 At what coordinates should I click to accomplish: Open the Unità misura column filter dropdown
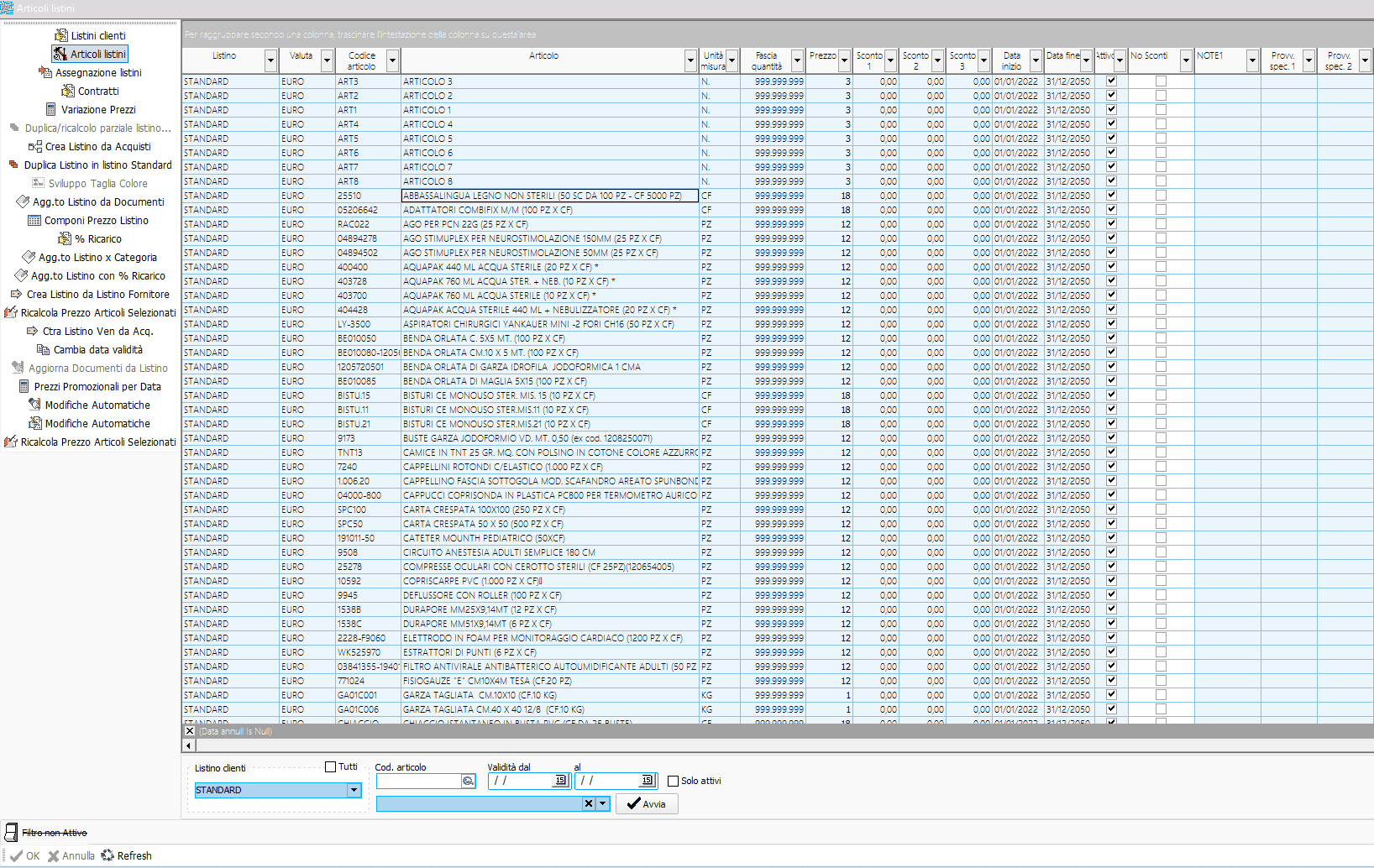(732, 60)
